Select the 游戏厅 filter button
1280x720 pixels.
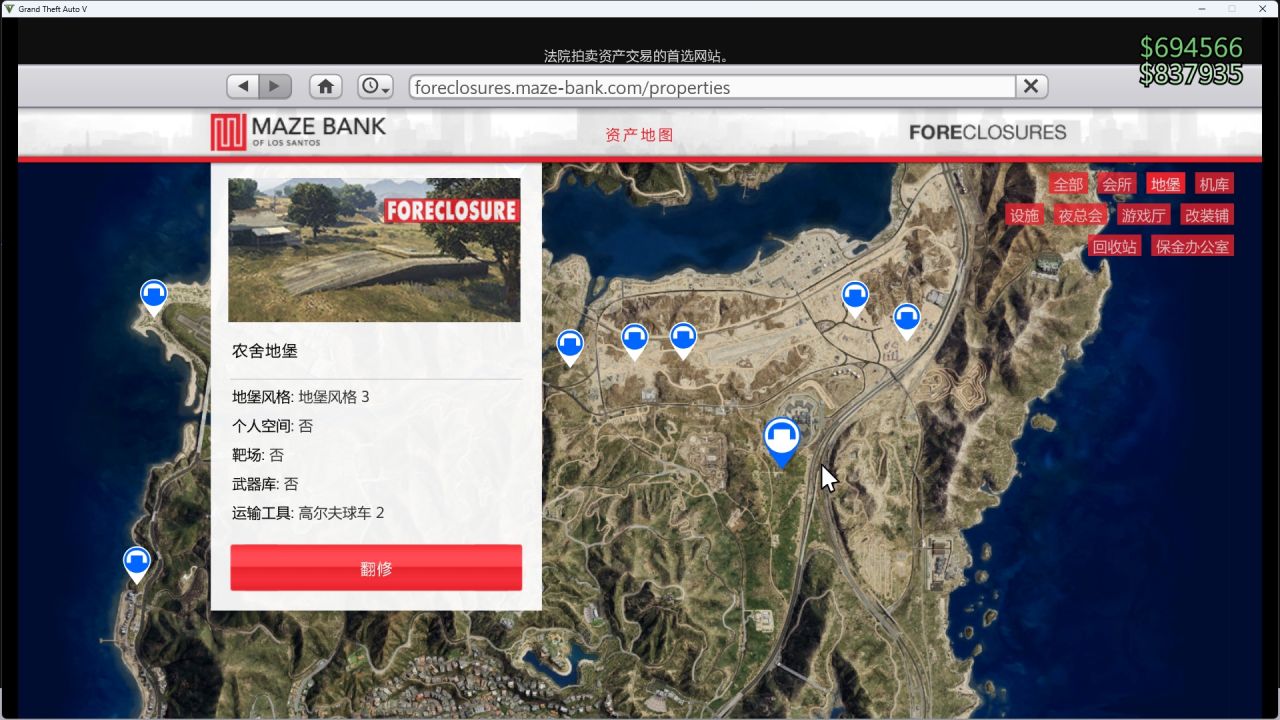(x=1143, y=215)
